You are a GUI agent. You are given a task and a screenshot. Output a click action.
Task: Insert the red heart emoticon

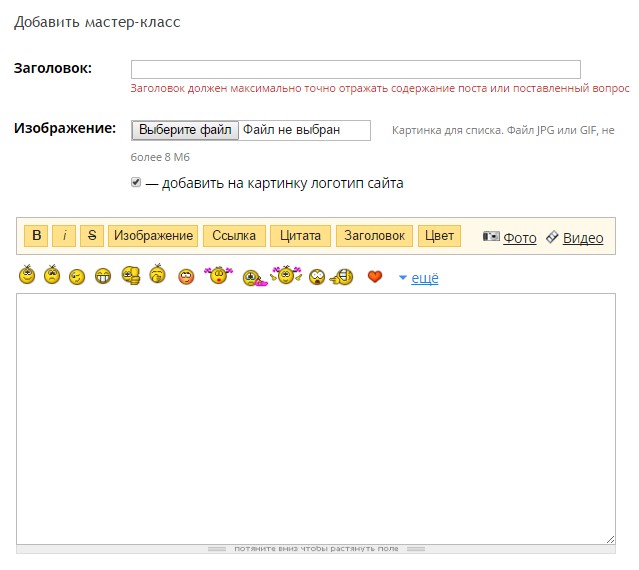click(375, 277)
